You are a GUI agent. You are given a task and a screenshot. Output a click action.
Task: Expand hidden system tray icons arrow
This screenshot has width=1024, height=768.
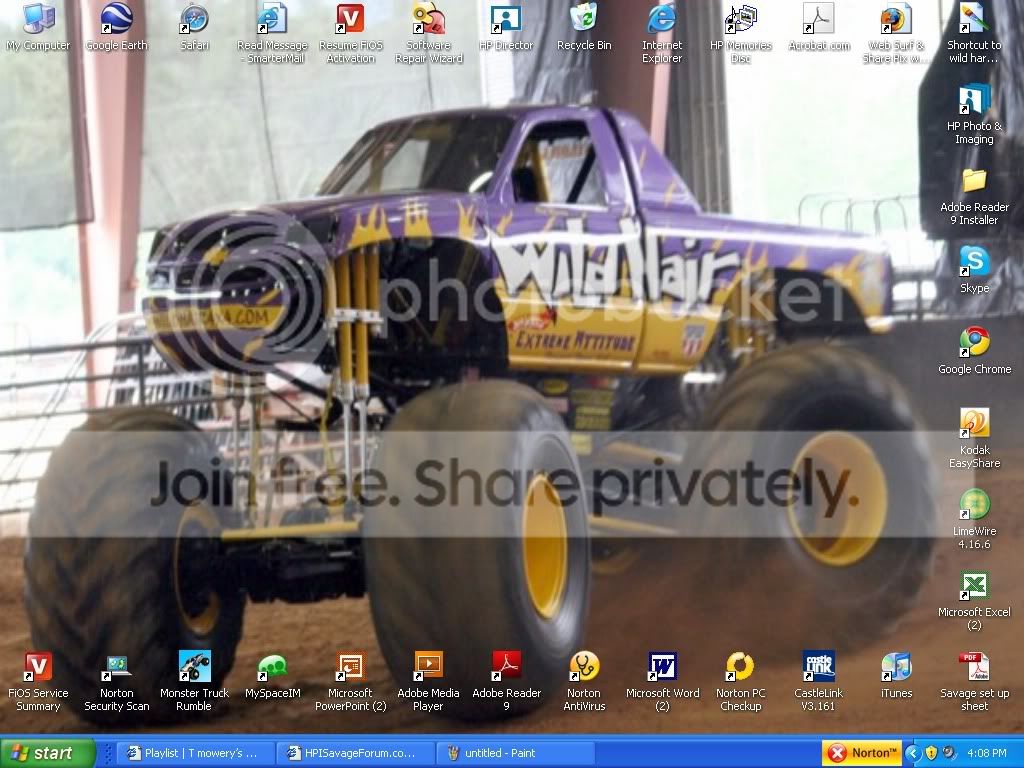[912, 753]
